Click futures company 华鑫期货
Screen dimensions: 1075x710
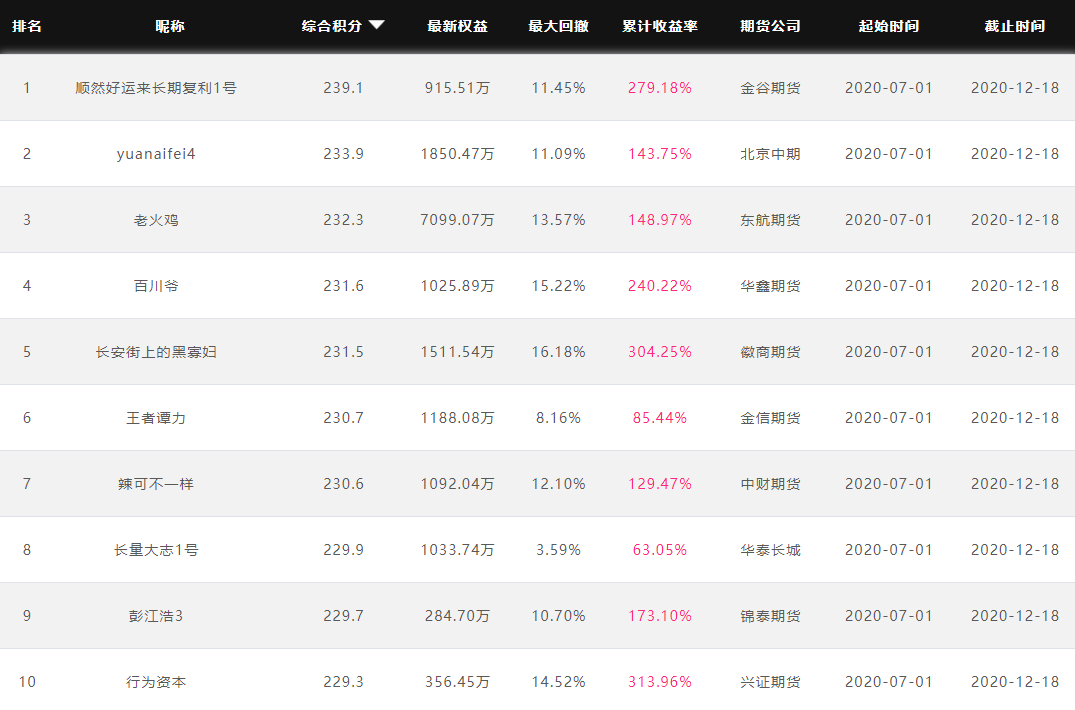tap(771, 286)
